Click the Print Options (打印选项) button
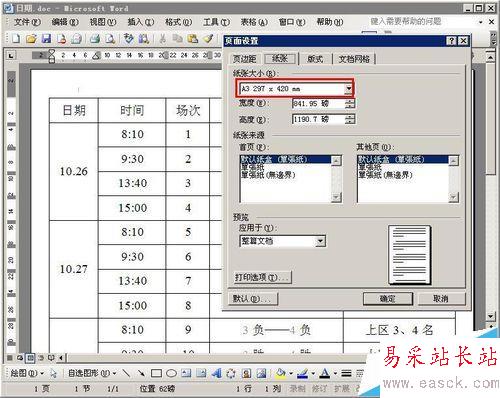 point(262,277)
